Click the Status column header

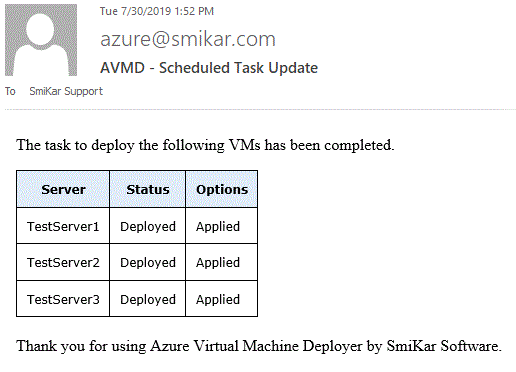[x=148, y=189]
